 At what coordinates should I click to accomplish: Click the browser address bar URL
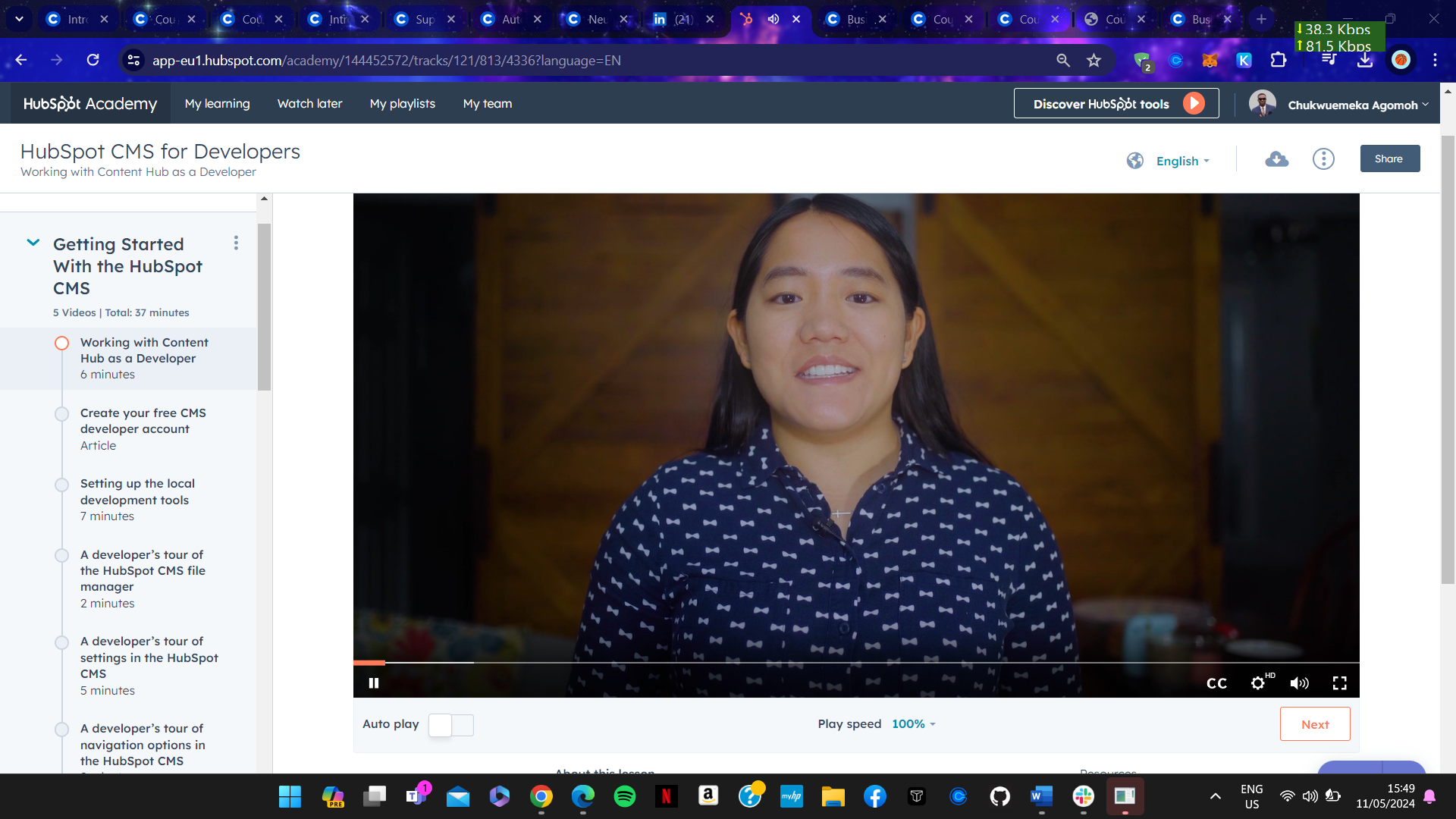[x=386, y=61]
